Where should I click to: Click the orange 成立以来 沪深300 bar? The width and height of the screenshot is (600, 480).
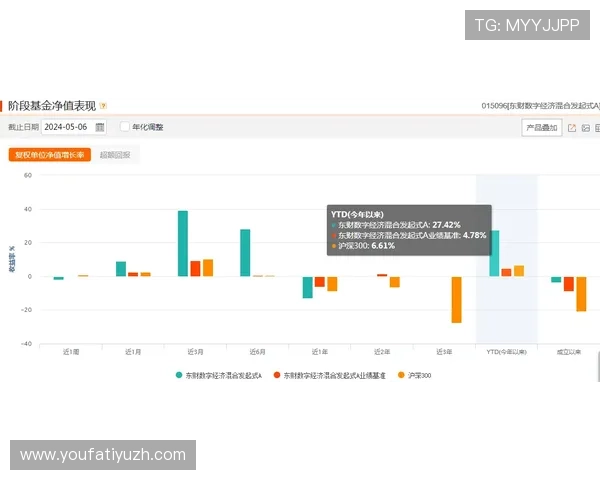581,294
